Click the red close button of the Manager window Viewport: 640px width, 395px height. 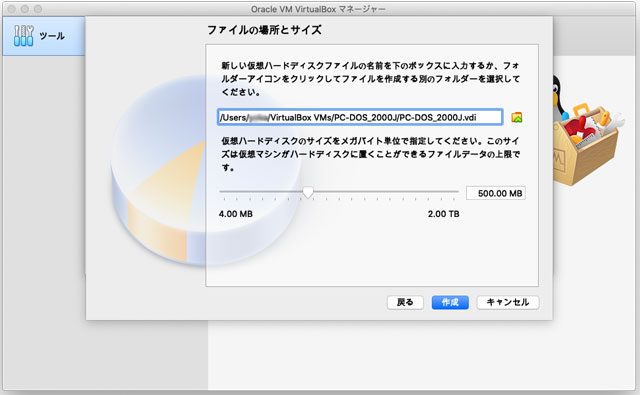(11, 9)
